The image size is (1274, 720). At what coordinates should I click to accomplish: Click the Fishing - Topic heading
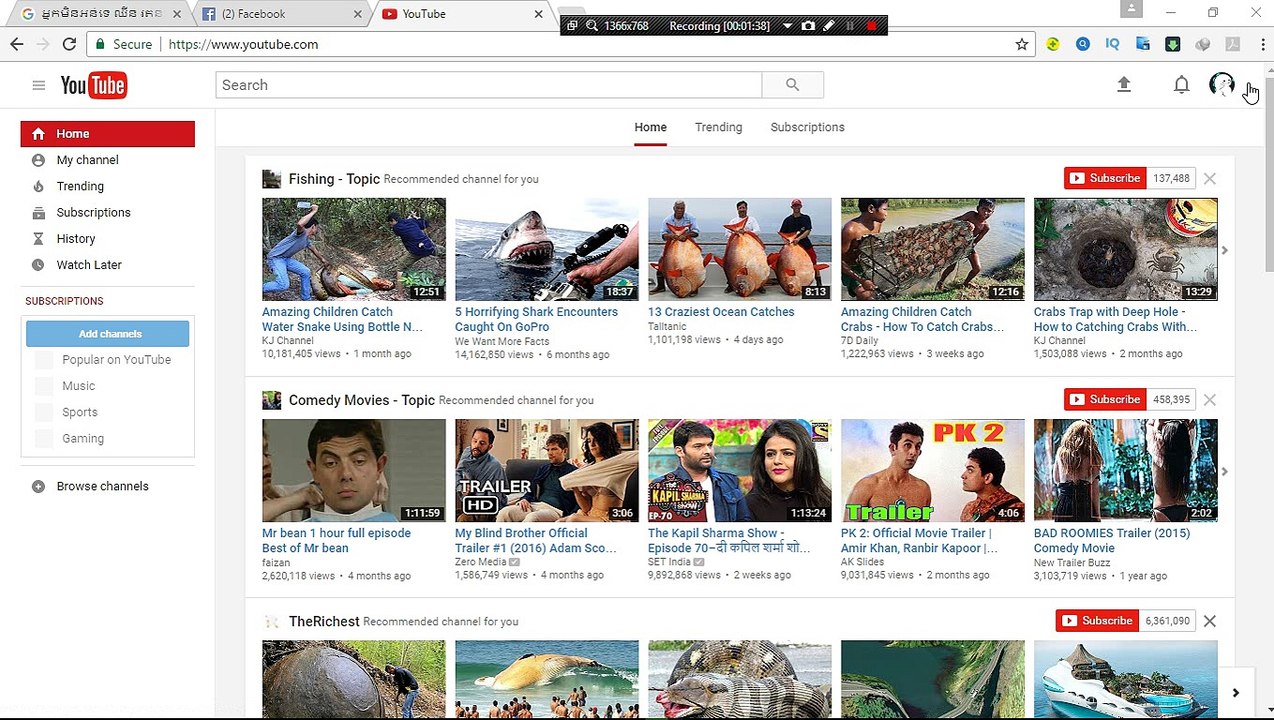pyautogui.click(x=334, y=179)
